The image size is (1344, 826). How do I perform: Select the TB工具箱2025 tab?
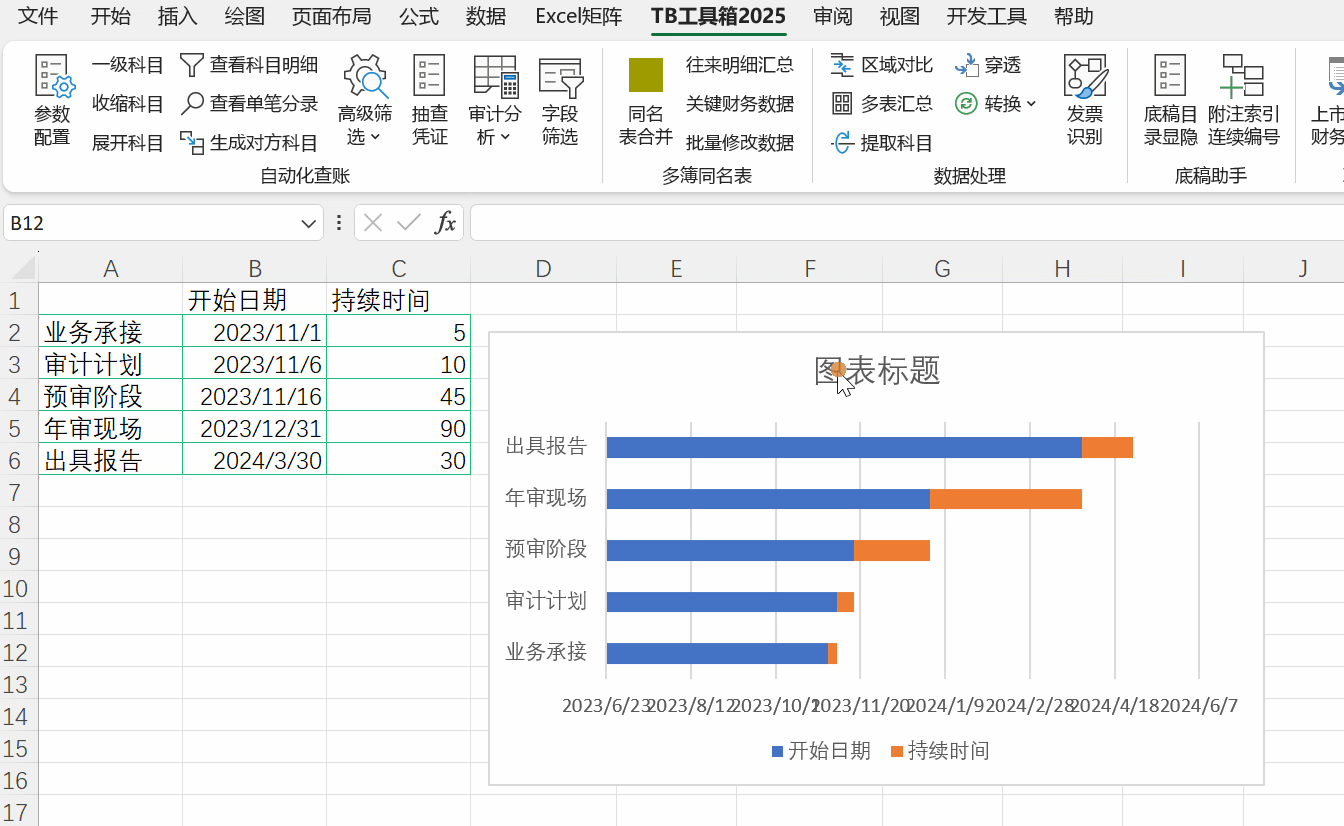point(718,16)
